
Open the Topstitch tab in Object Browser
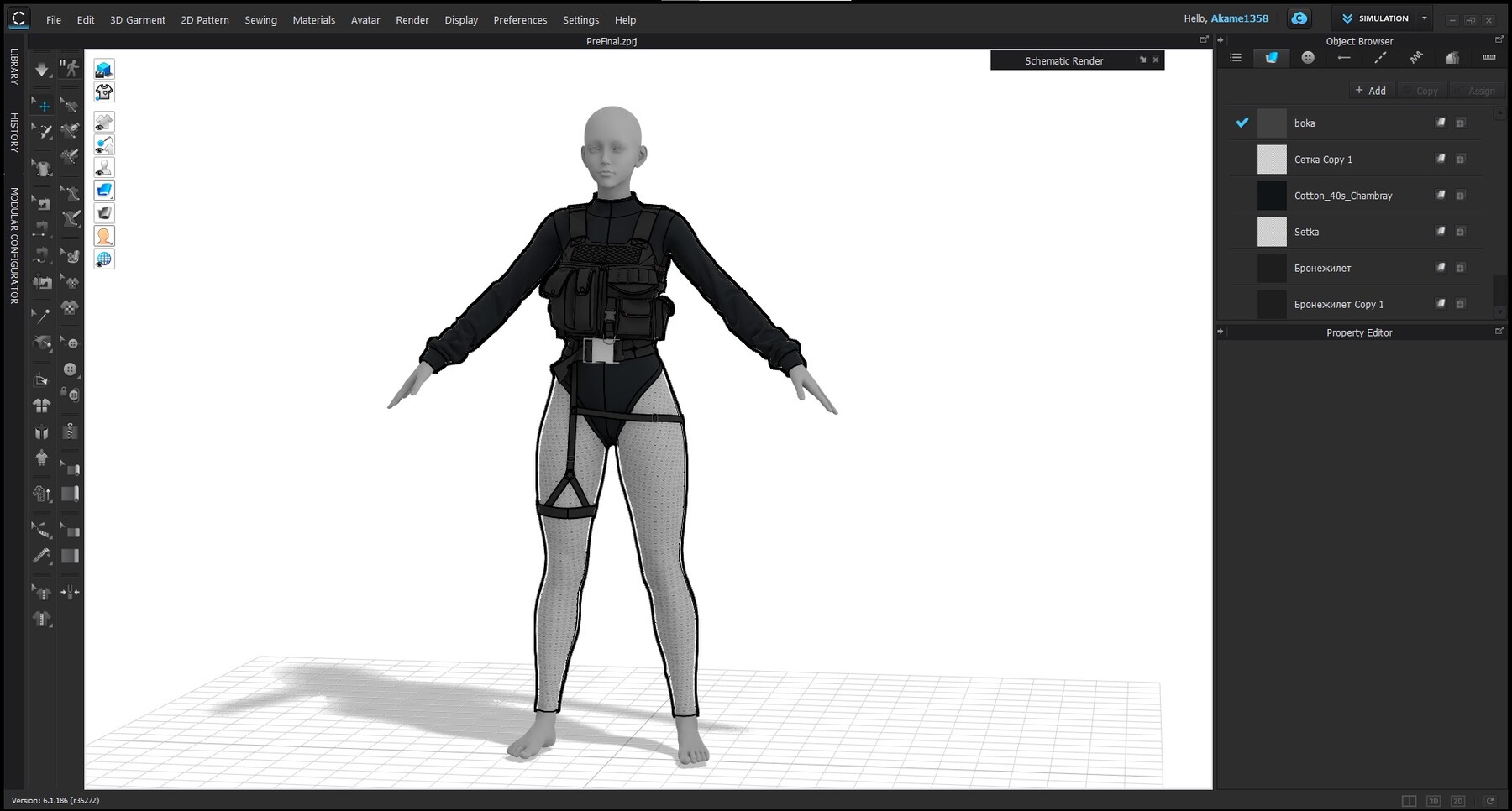click(1380, 58)
